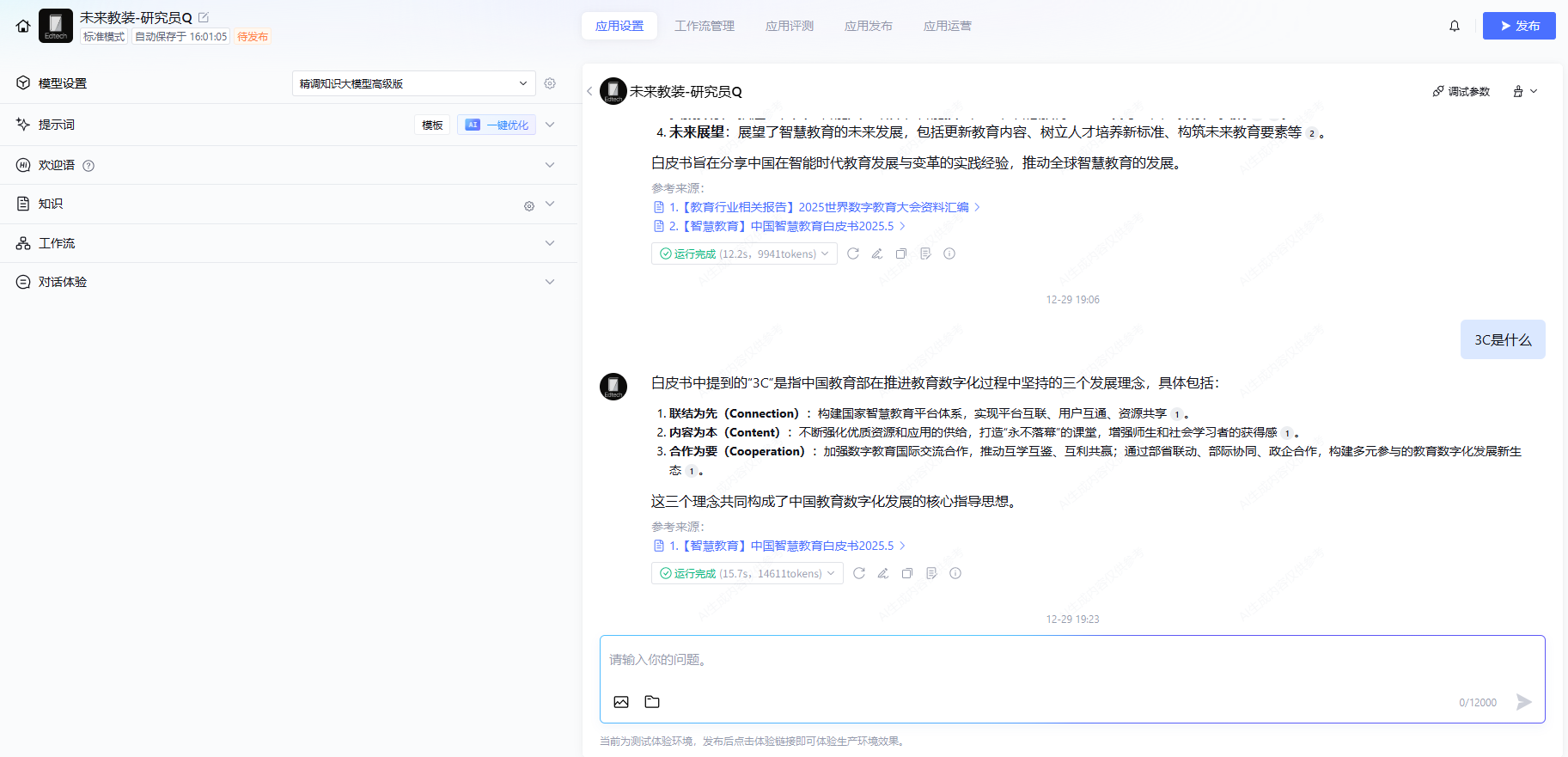The height and width of the screenshot is (757, 1568).
Task: Regenerate the 3C answer with the refresh icon
Action: coord(859,573)
